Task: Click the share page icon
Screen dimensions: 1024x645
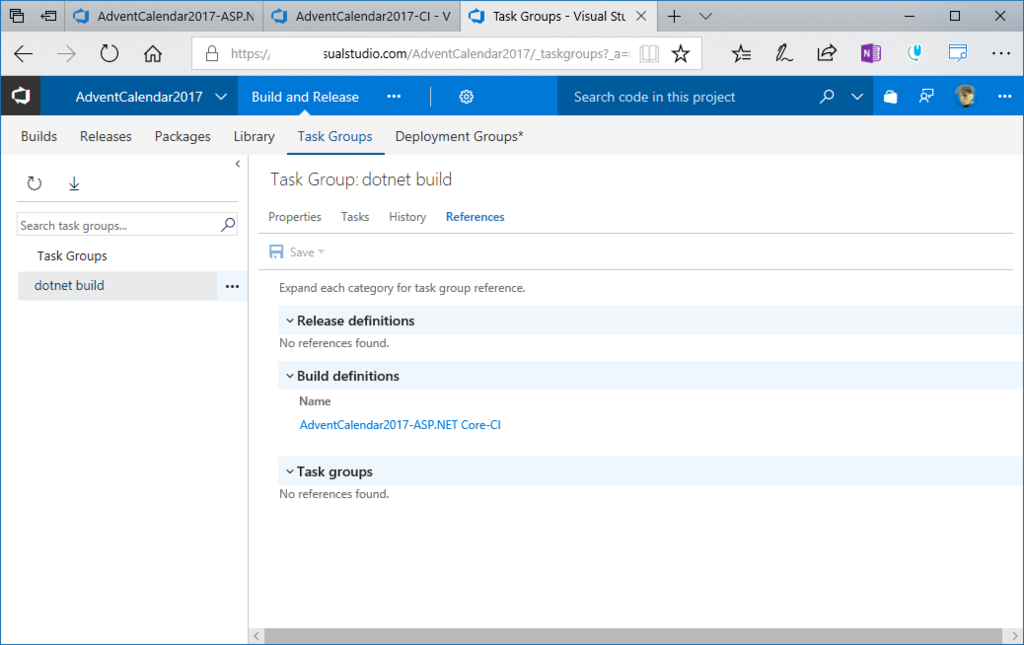Action: point(827,53)
